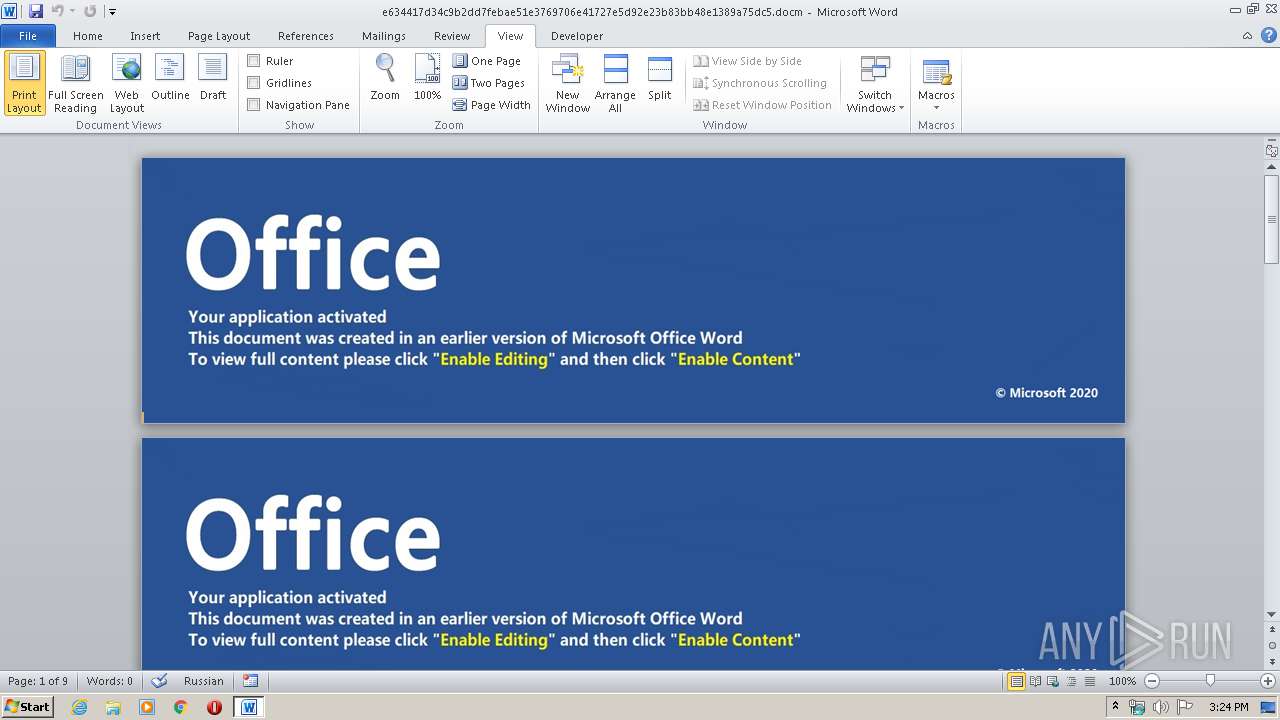Image resolution: width=1280 pixels, height=720 pixels.
Task: Open the Review tab
Action: 452,36
